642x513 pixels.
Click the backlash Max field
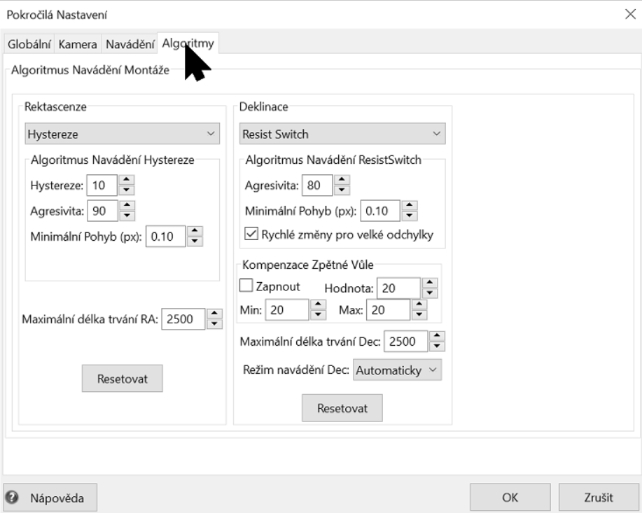pyautogui.click(x=388, y=310)
